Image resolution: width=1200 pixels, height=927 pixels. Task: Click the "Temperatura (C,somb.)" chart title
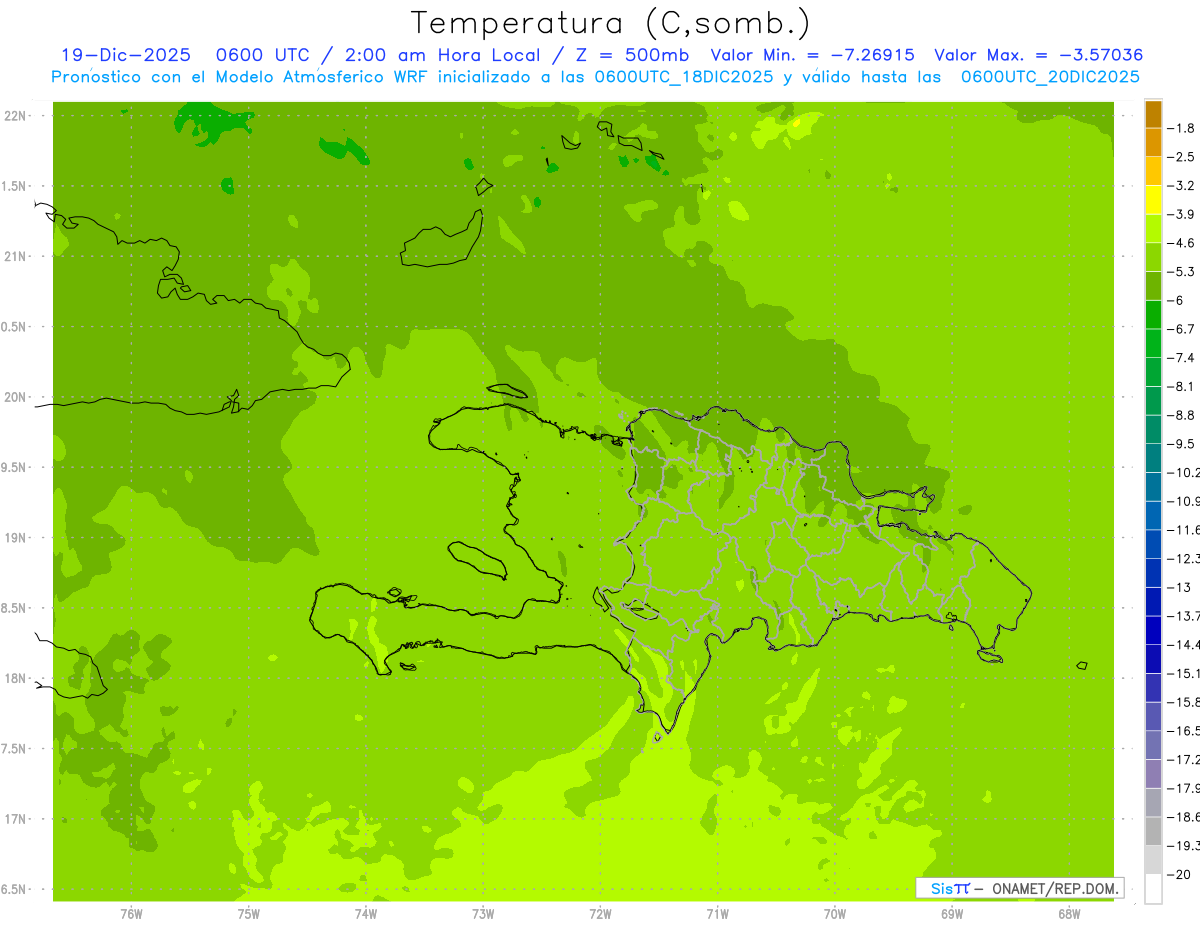(x=610, y=23)
